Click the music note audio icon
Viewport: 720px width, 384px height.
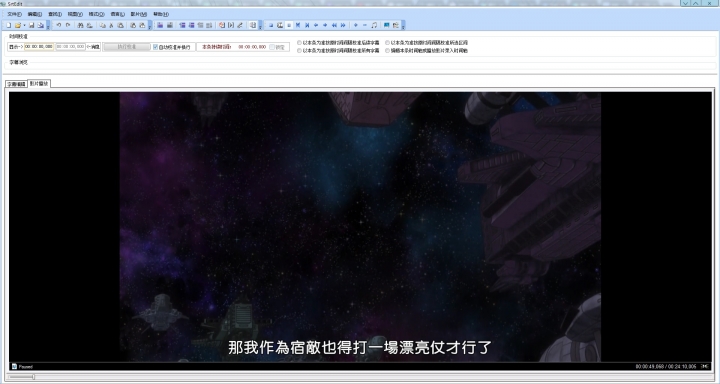tap(374, 25)
